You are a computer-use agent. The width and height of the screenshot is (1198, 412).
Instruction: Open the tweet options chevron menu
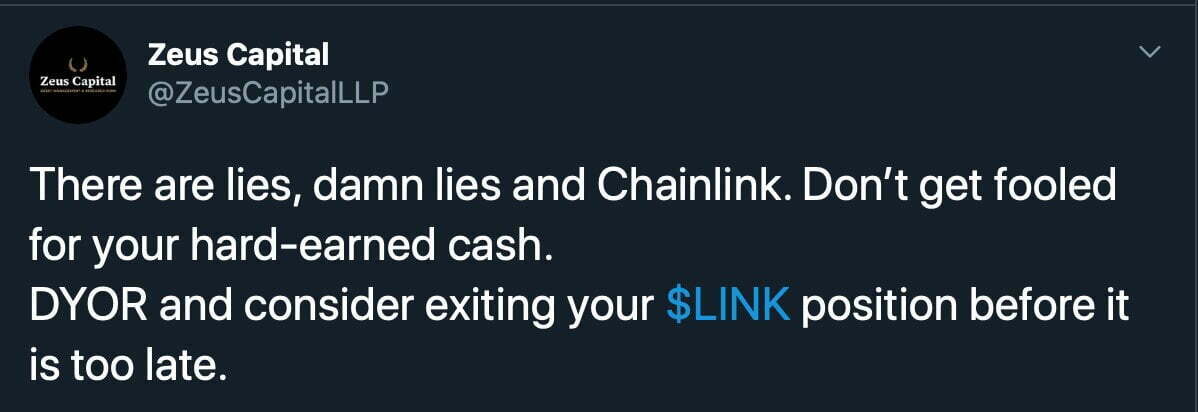(x=1152, y=52)
